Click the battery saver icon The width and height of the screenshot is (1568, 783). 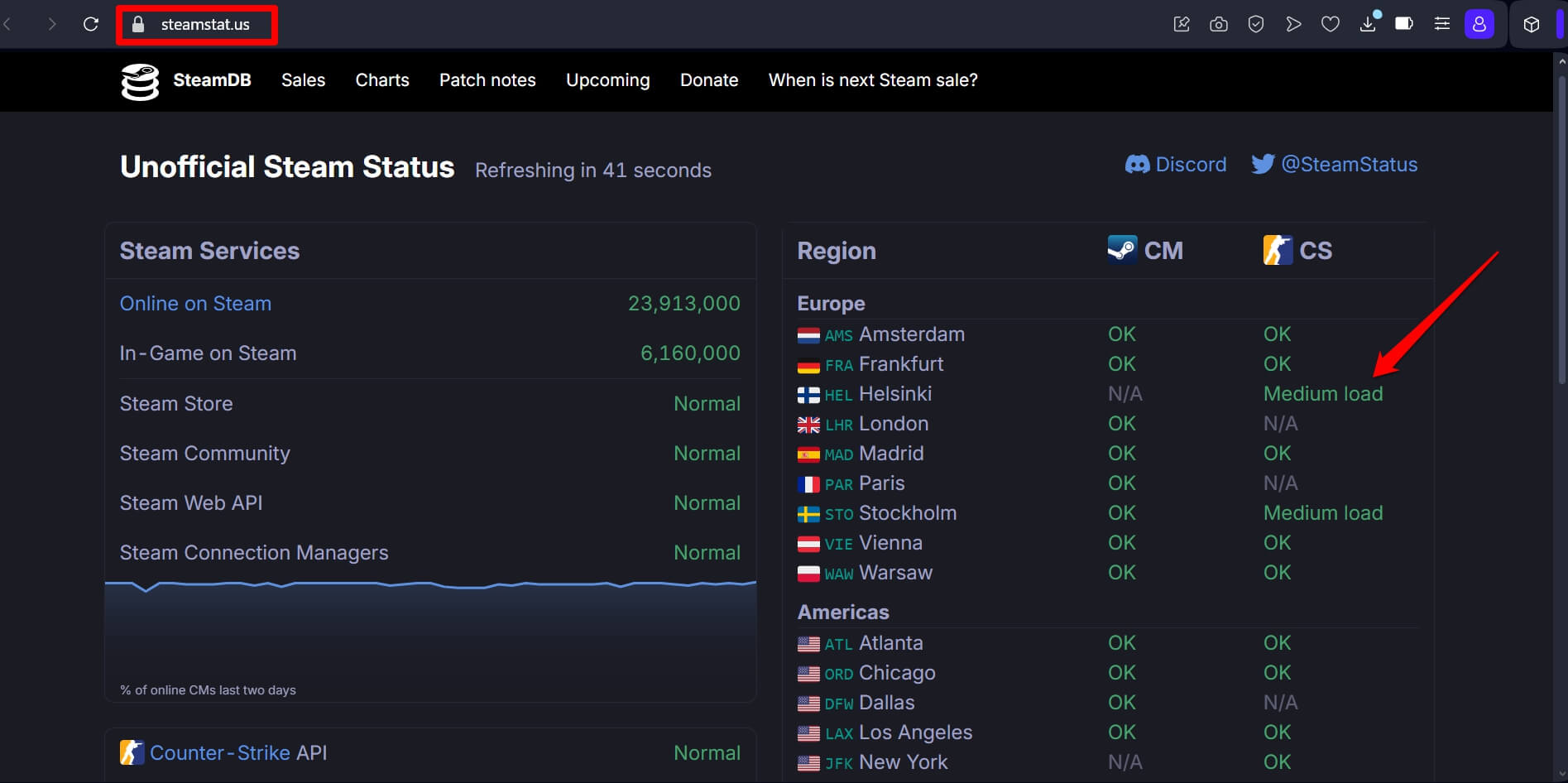tap(1404, 24)
